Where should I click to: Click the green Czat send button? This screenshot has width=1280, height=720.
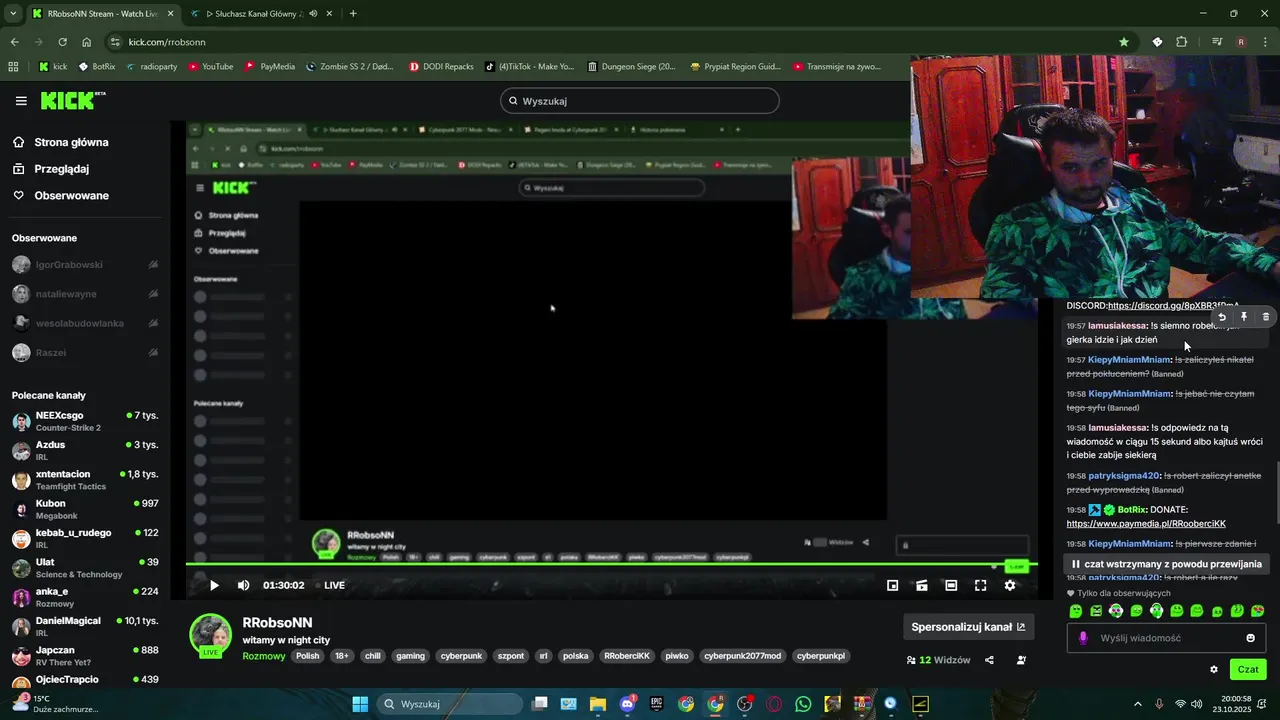[1248, 670]
